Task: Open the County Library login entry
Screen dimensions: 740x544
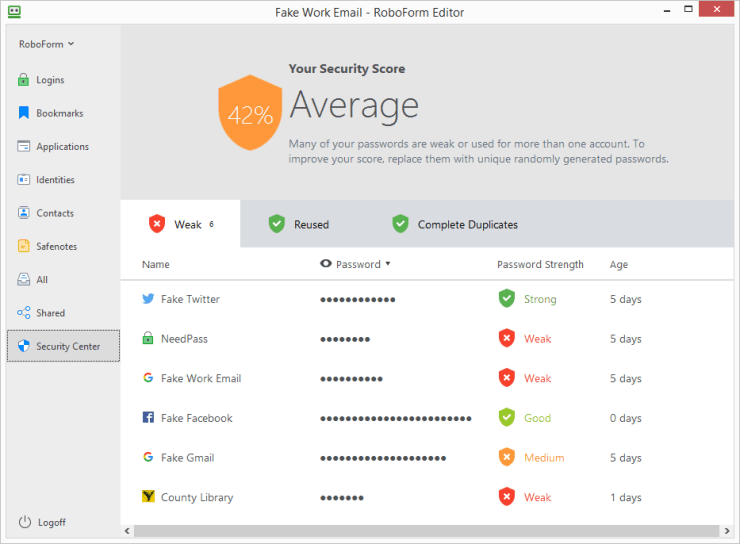Action: 196,497
